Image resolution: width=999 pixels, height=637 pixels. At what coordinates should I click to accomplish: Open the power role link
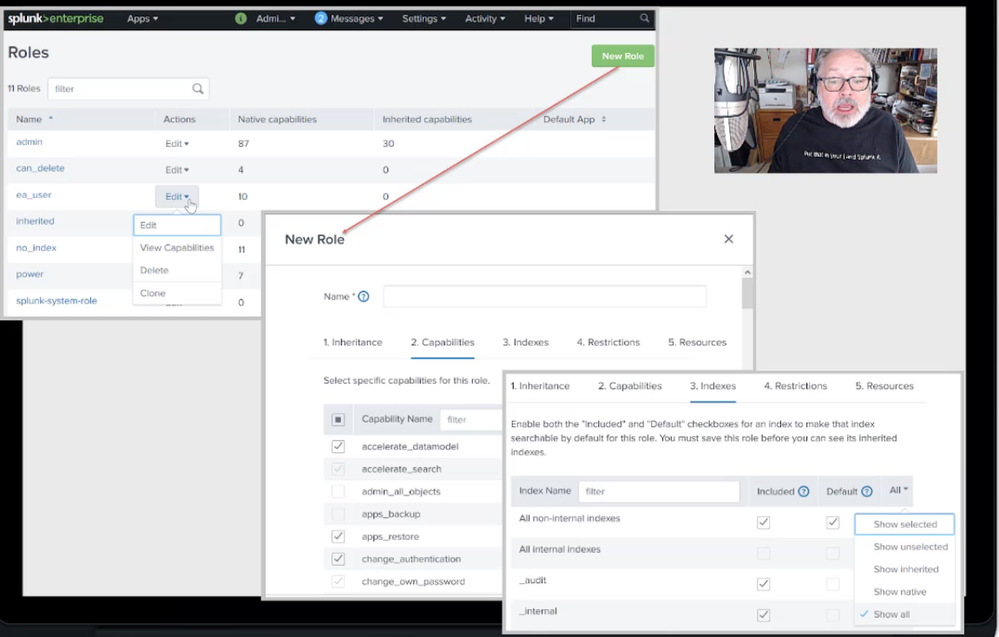30,275
